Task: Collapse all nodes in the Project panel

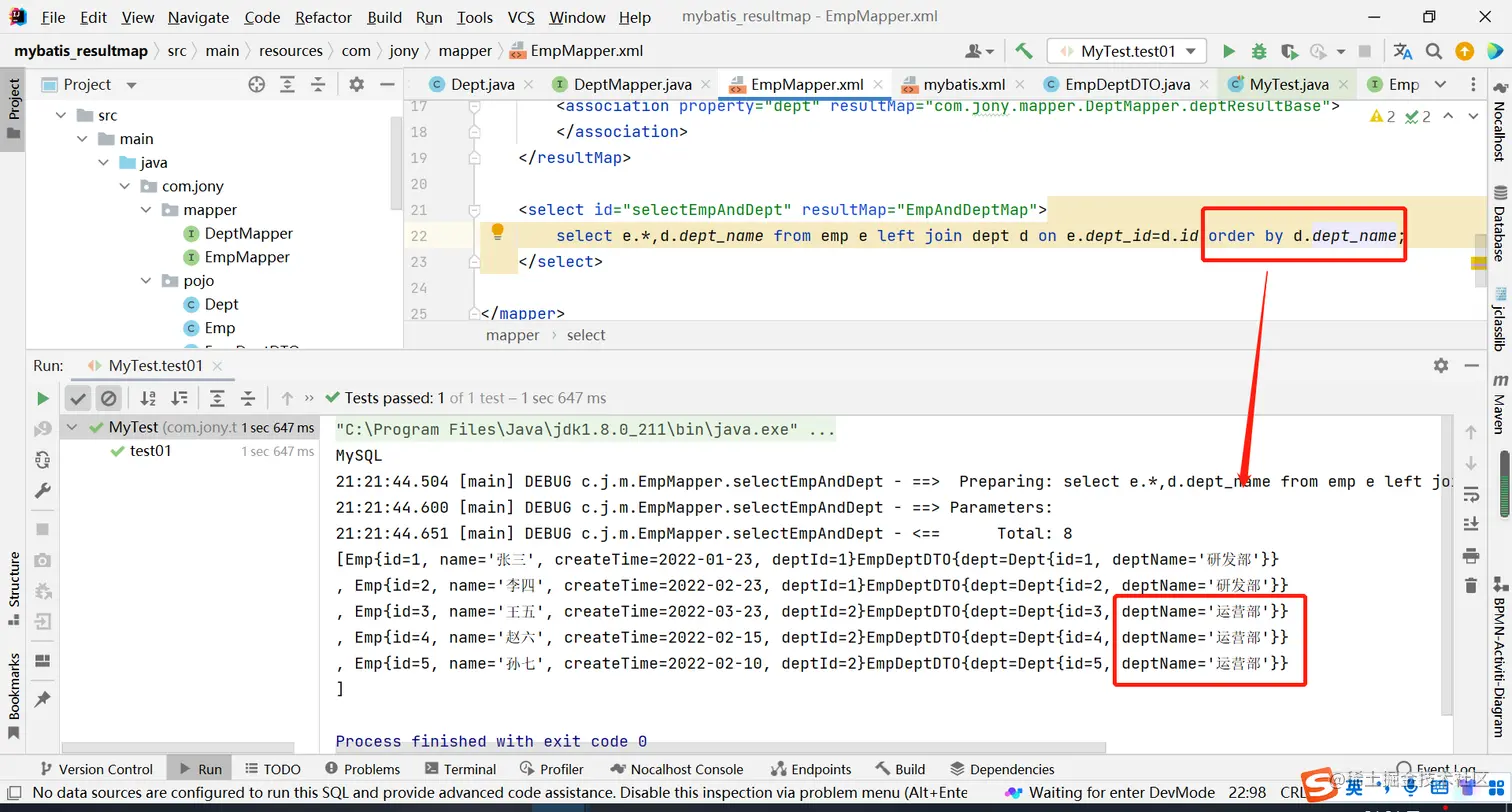Action: 318,85
